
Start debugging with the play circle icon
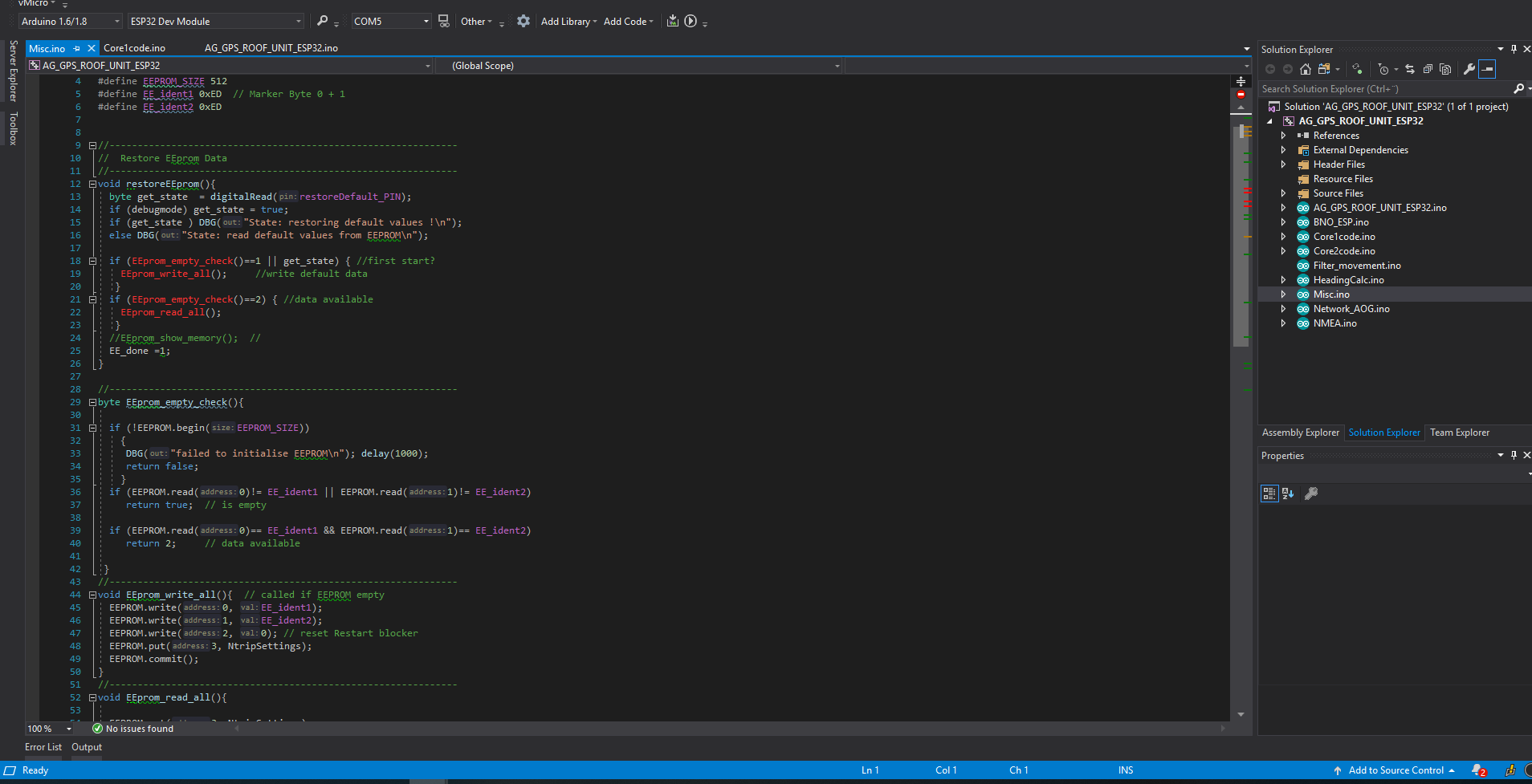691,21
